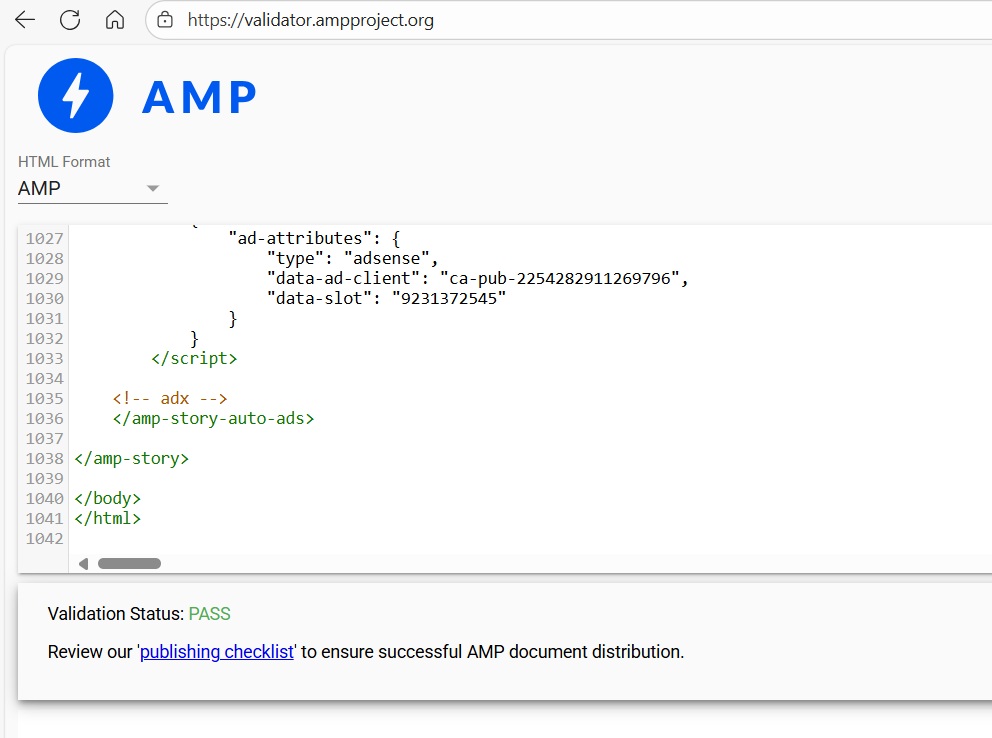The height and width of the screenshot is (738, 992).
Task: Click the AMP lightning bolt logo
Action: [x=76, y=95]
